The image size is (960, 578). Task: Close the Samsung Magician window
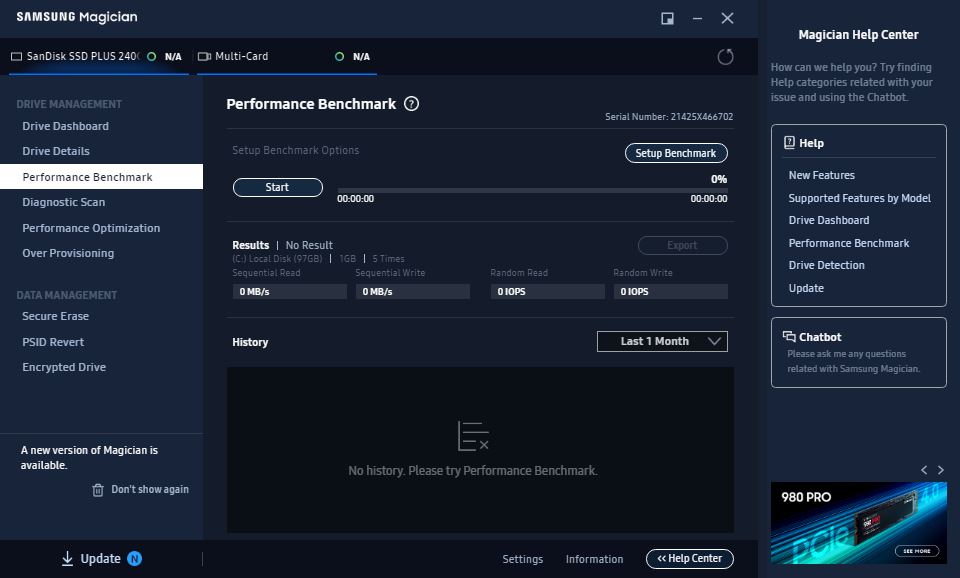pos(727,18)
